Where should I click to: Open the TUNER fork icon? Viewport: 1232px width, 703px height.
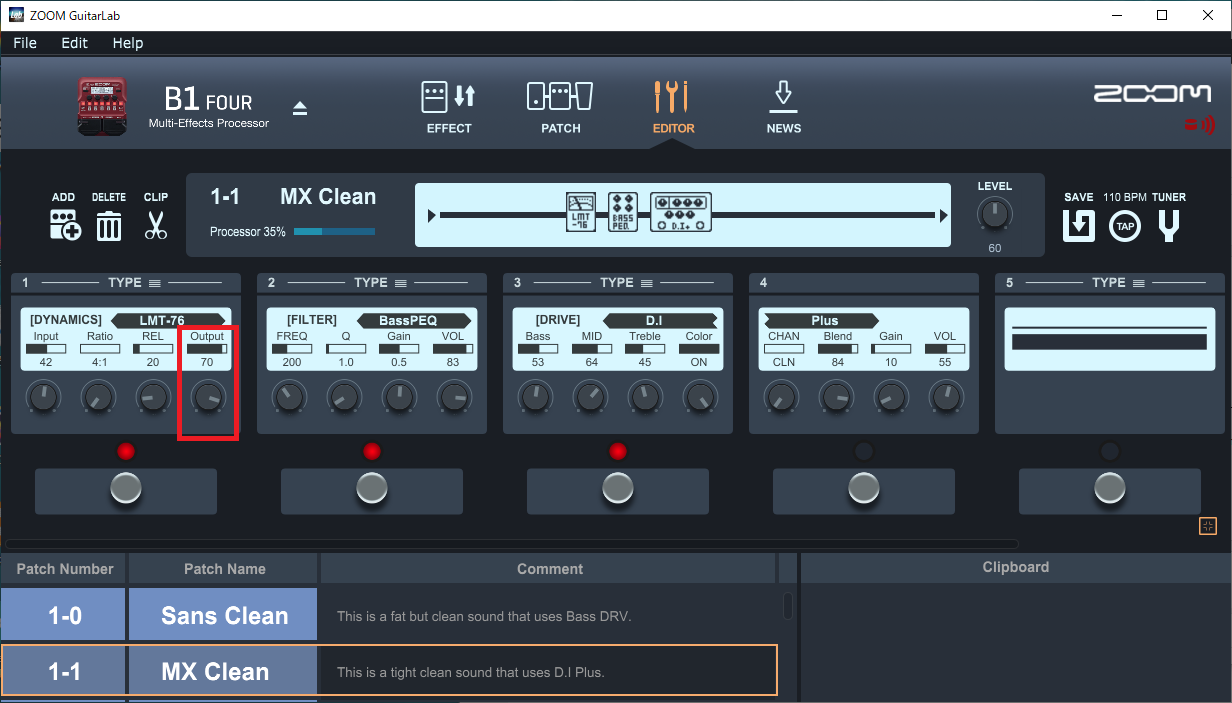click(x=1169, y=226)
